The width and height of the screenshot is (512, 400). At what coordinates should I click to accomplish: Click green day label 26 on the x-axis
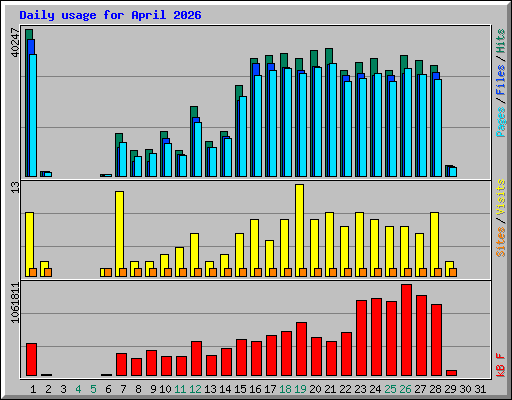(405, 389)
